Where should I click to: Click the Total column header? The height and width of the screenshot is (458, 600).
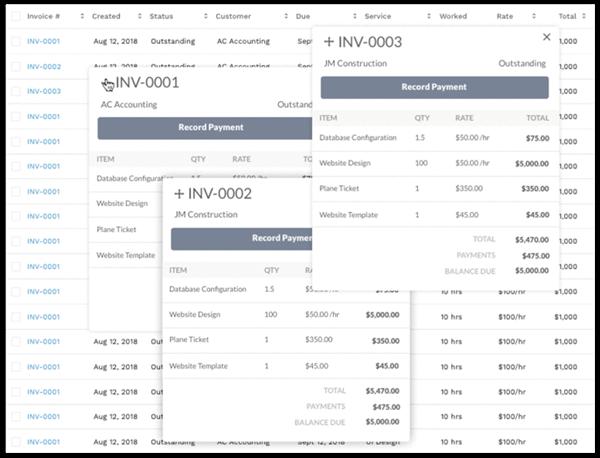(x=567, y=17)
